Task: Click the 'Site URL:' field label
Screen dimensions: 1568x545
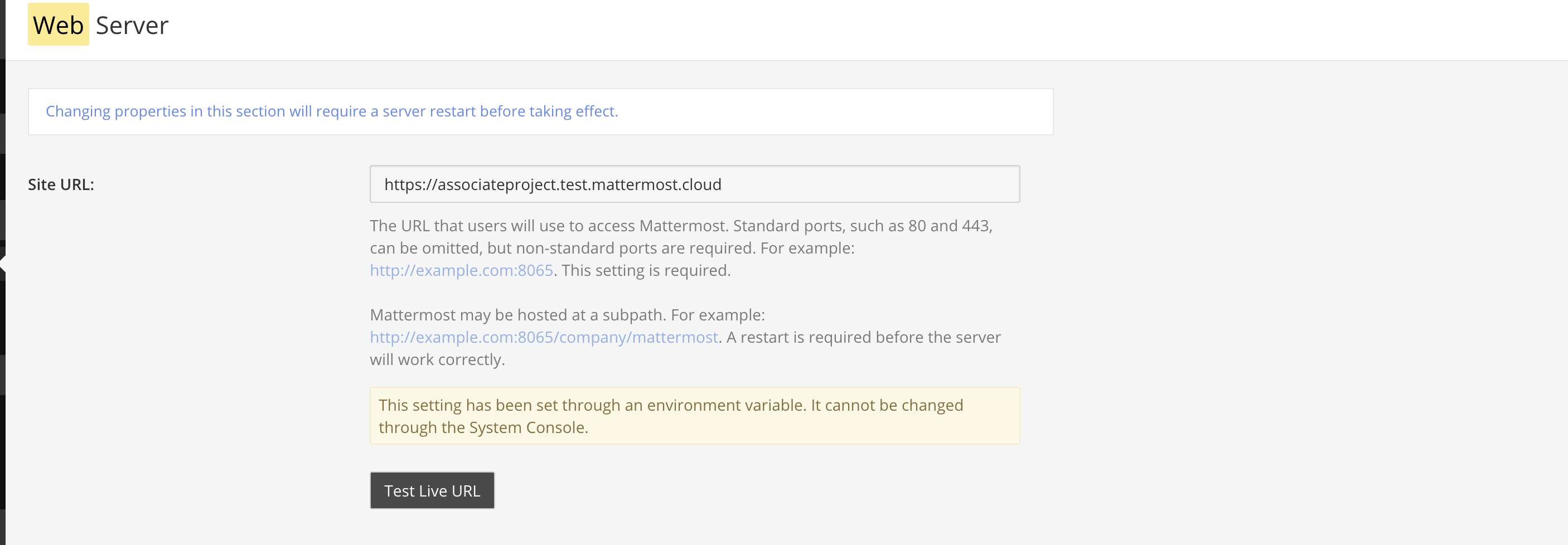Action: (x=61, y=184)
